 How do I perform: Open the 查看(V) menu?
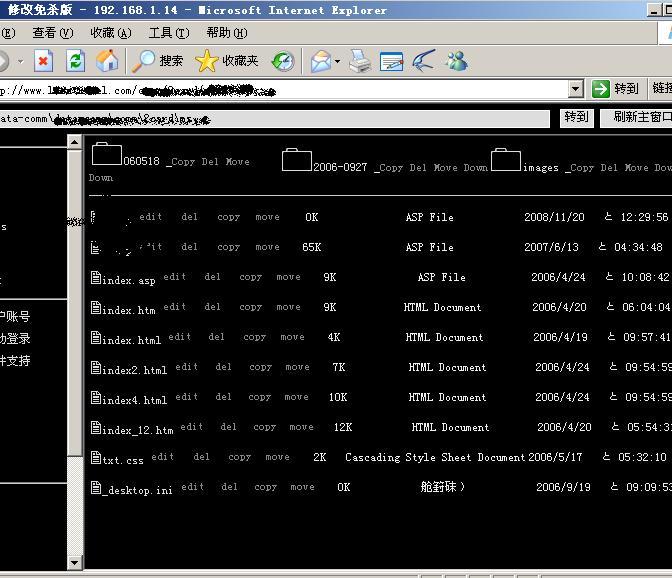[x=52, y=32]
